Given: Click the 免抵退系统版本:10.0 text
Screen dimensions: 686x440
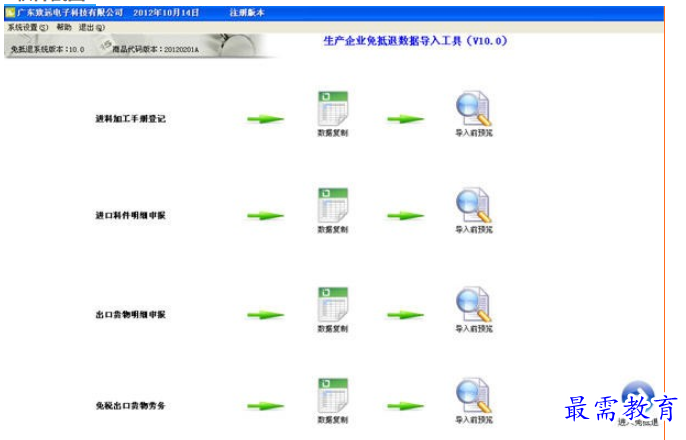Looking at the screenshot, I should 47,49.
